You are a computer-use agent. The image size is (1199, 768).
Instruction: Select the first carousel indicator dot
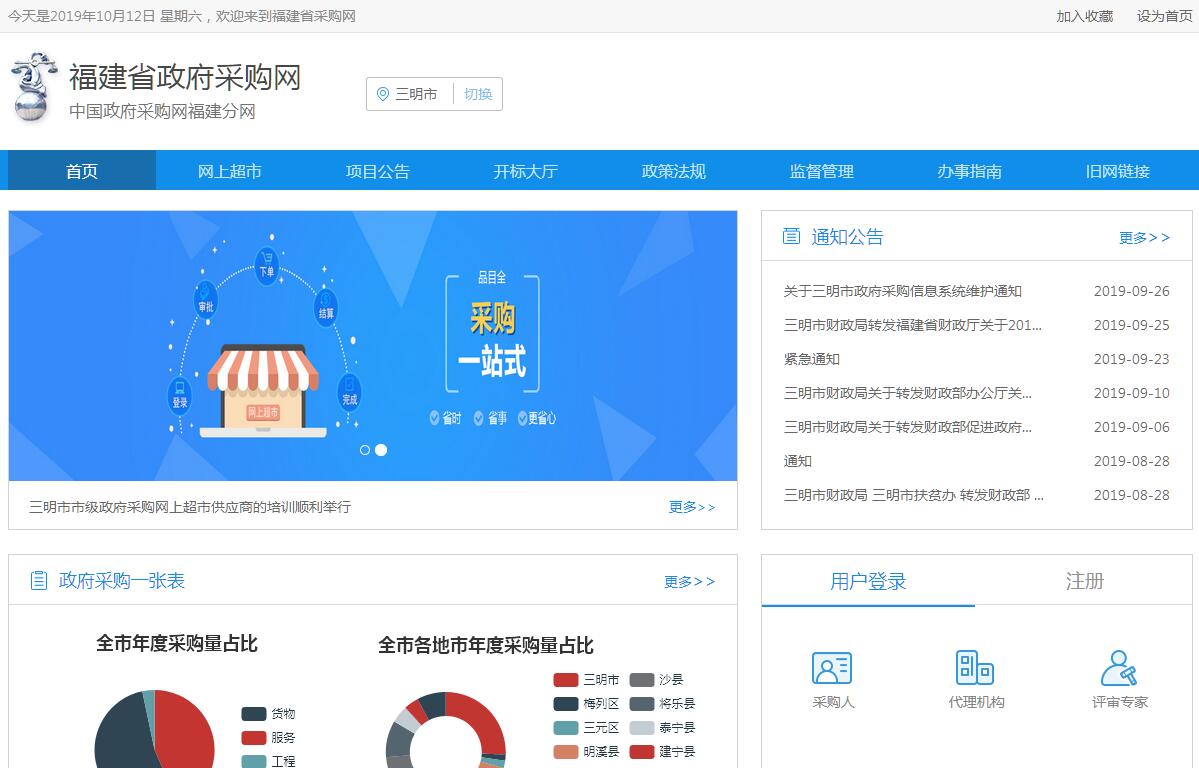pos(365,450)
